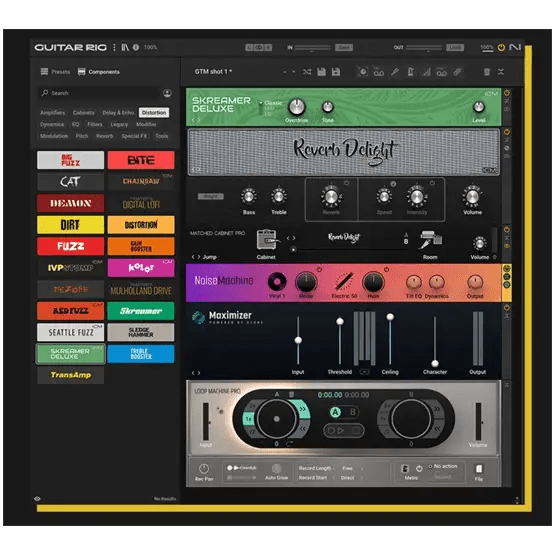
Task: Click the info icon in the header
Action: (136, 47)
